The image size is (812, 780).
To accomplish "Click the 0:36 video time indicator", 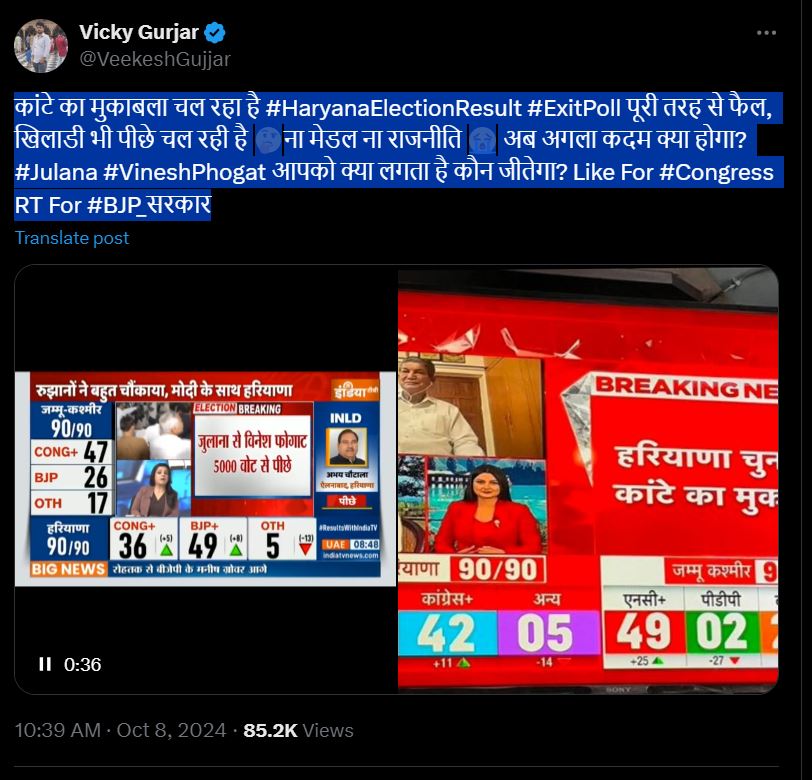I will (82, 665).
